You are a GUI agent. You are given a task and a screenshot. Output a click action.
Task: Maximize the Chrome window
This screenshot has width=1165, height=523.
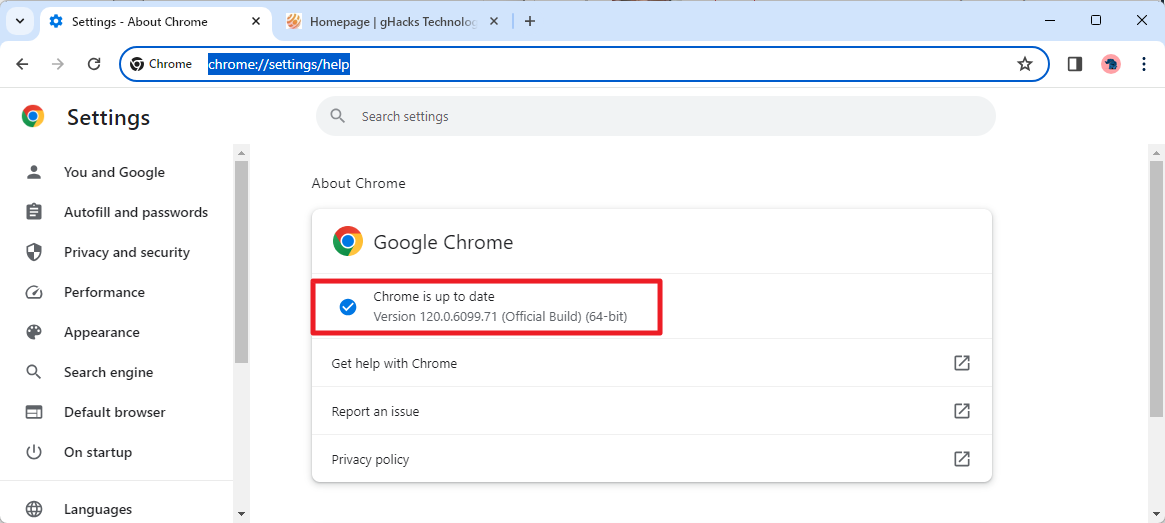(1096, 21)
